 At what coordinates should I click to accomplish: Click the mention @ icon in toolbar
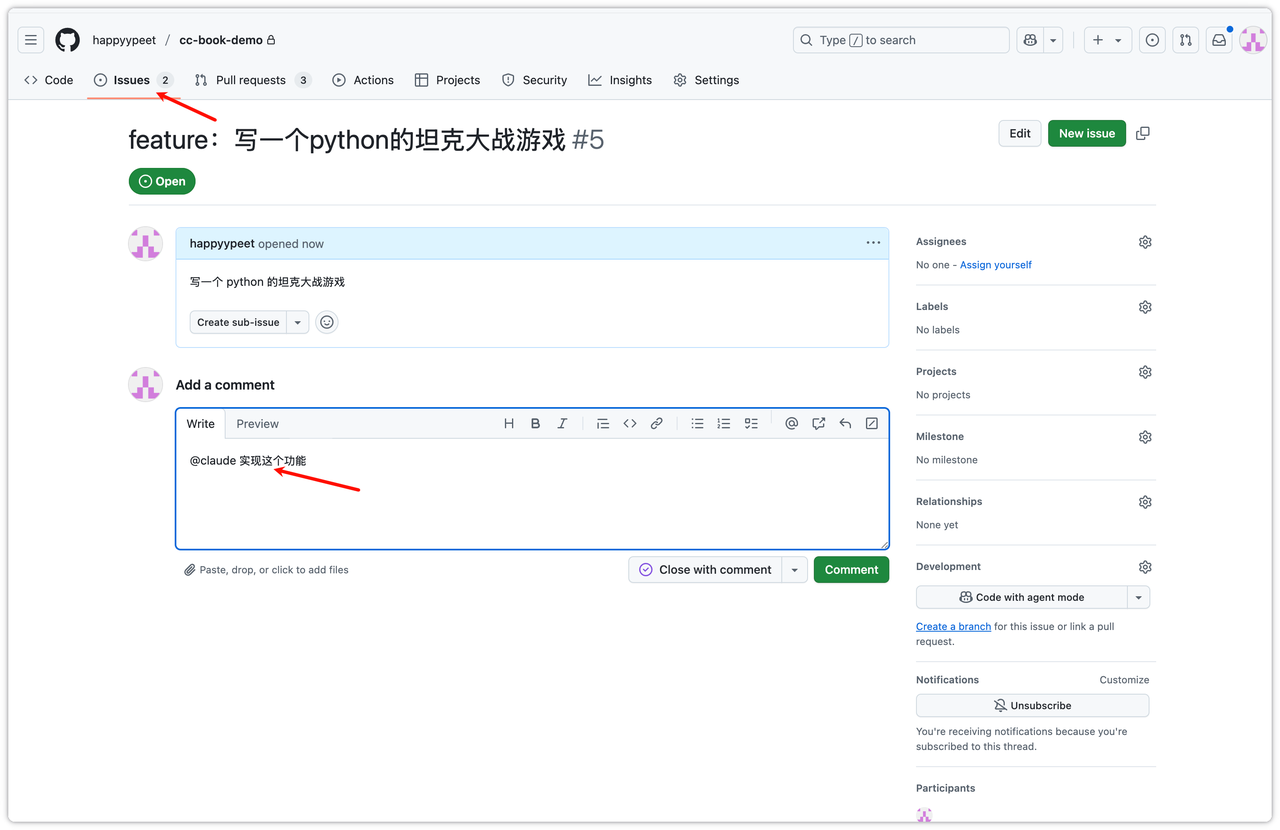click(x=791, y=424)
